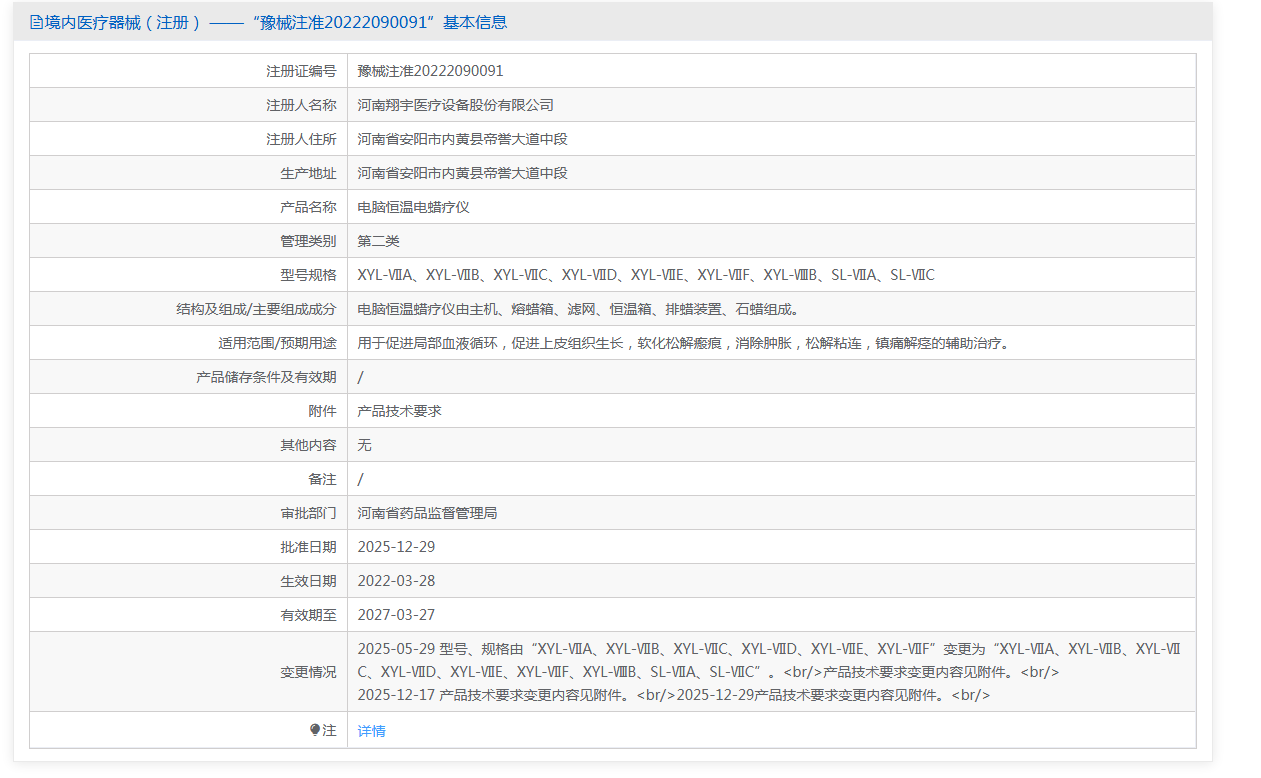Click the document icon beside the page title

click(x=36, y=22)
